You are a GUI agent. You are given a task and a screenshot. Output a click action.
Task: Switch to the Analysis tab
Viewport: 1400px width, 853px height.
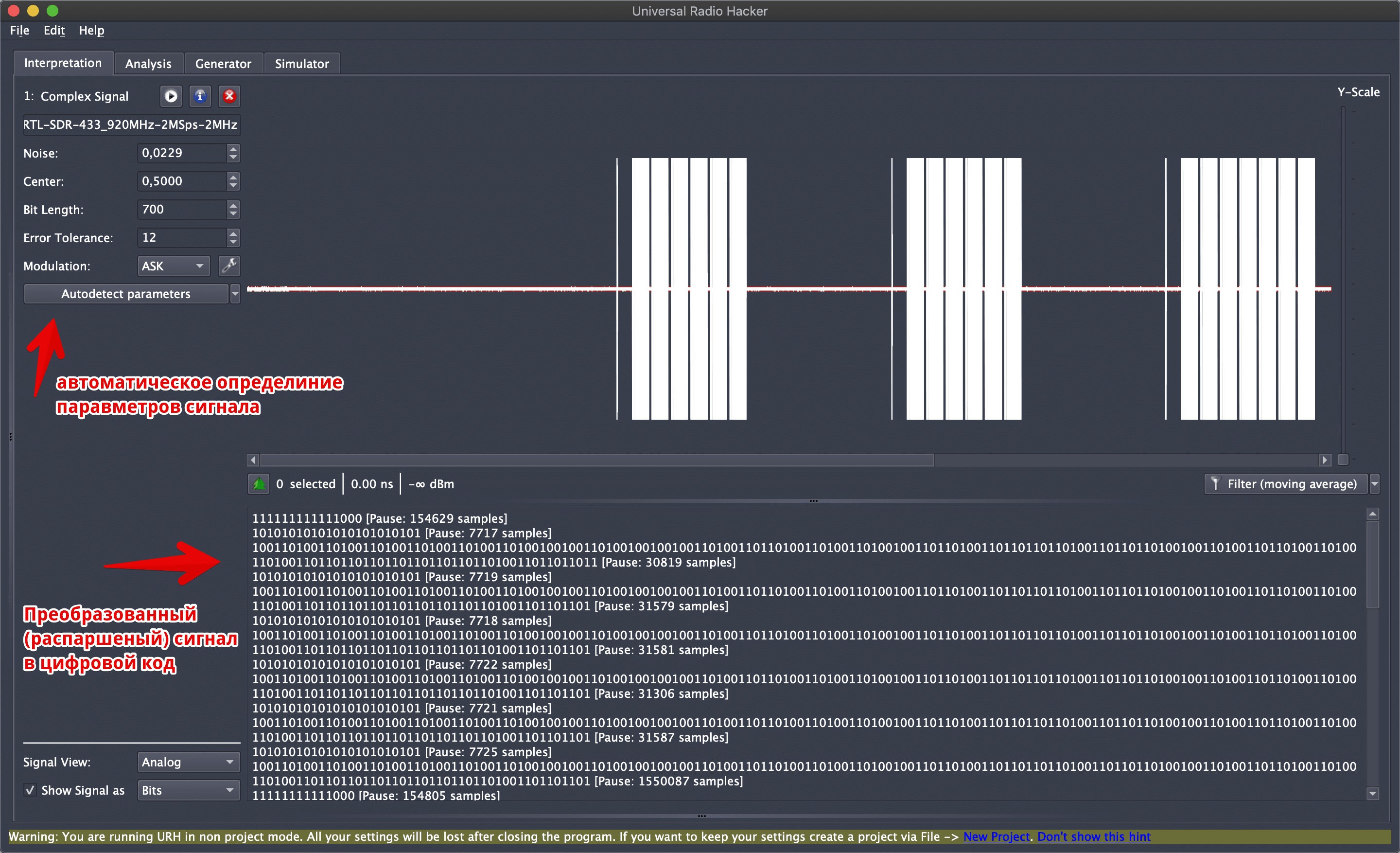pos(148,64)
